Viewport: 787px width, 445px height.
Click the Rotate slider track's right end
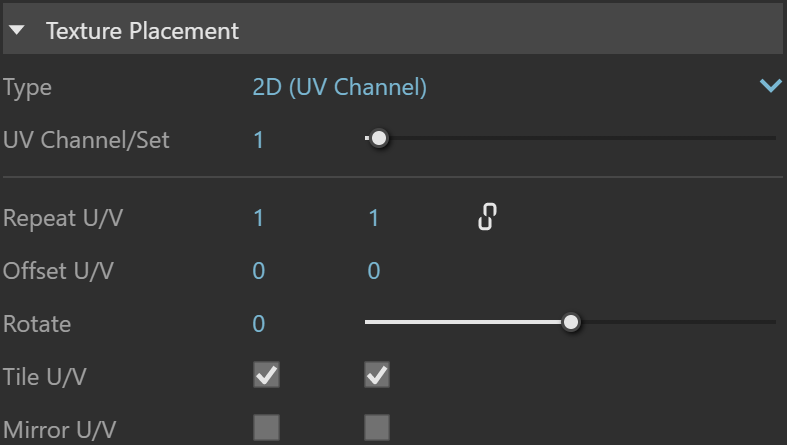click(773, 322)
